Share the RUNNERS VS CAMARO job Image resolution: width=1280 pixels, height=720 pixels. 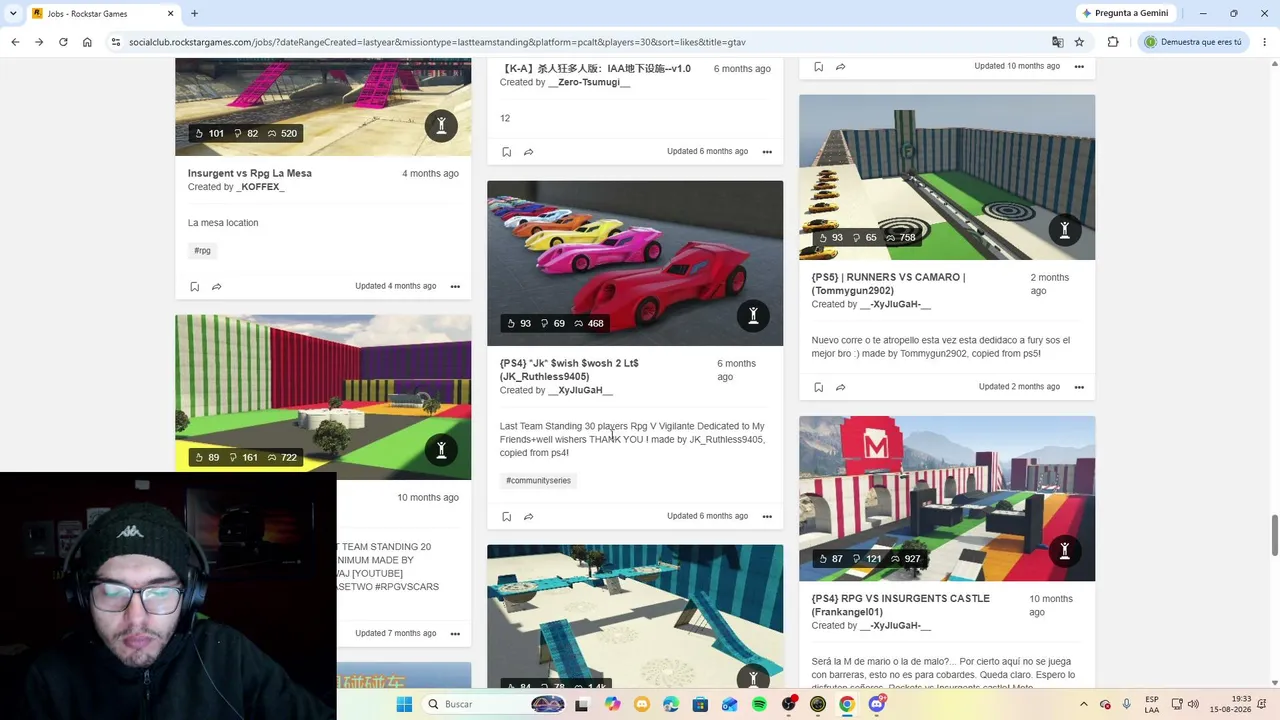[840, 387]
